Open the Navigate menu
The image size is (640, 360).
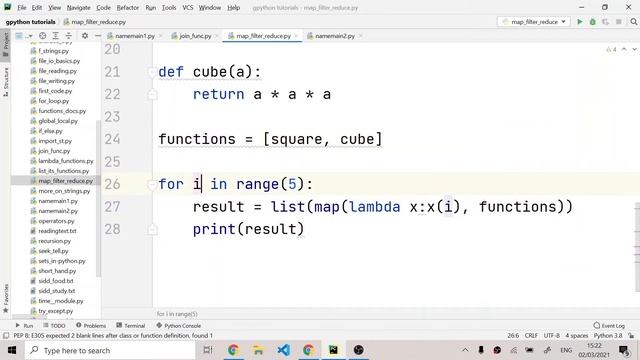point(78,7)
